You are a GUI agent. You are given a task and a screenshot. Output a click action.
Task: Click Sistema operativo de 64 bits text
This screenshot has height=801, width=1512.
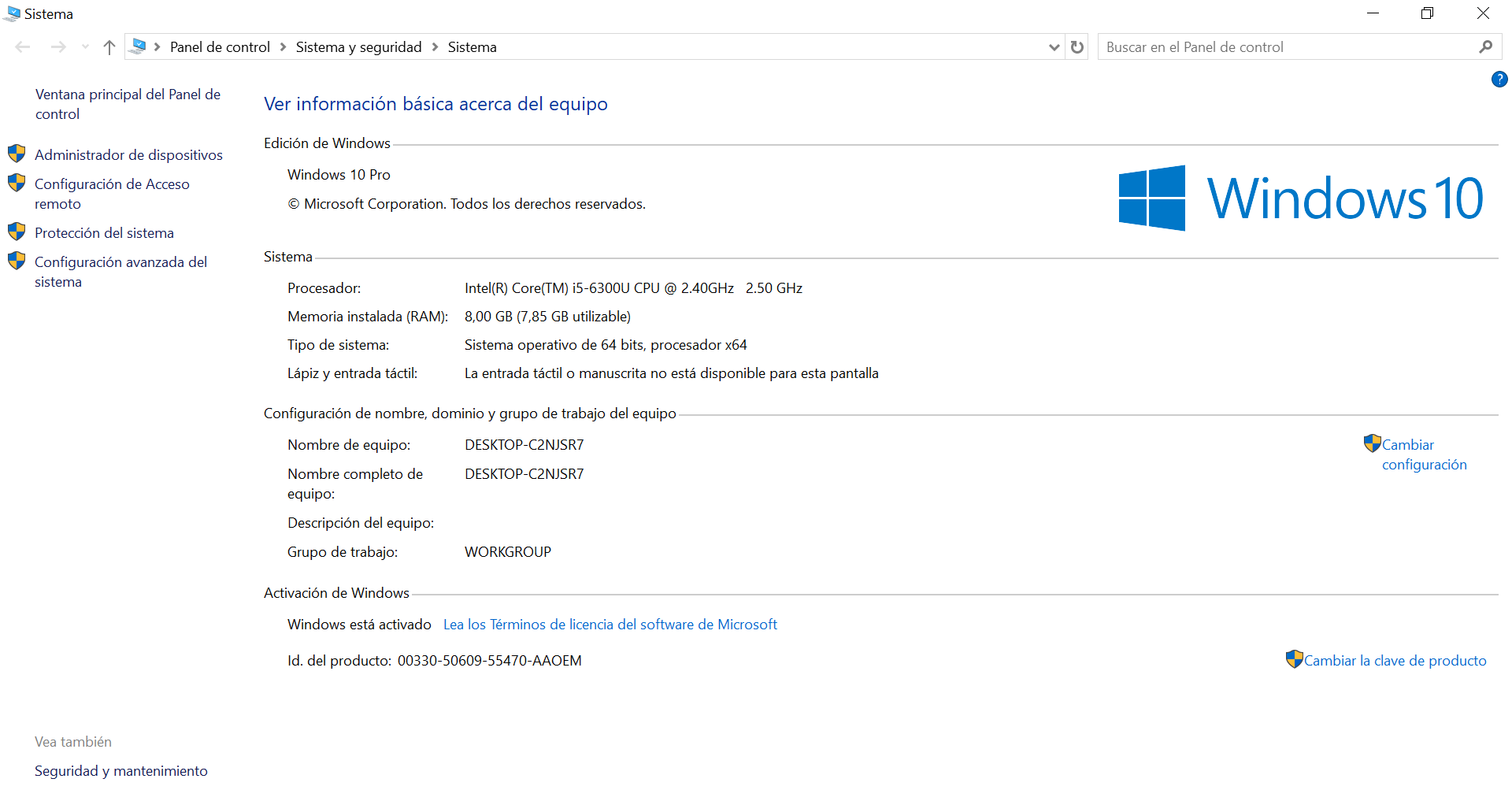pos(606,345)
